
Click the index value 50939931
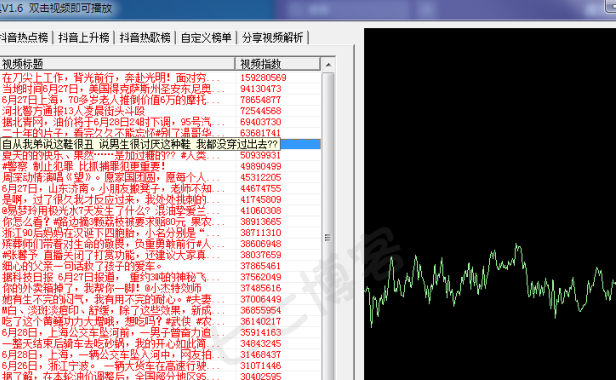(x=261, y=155)
